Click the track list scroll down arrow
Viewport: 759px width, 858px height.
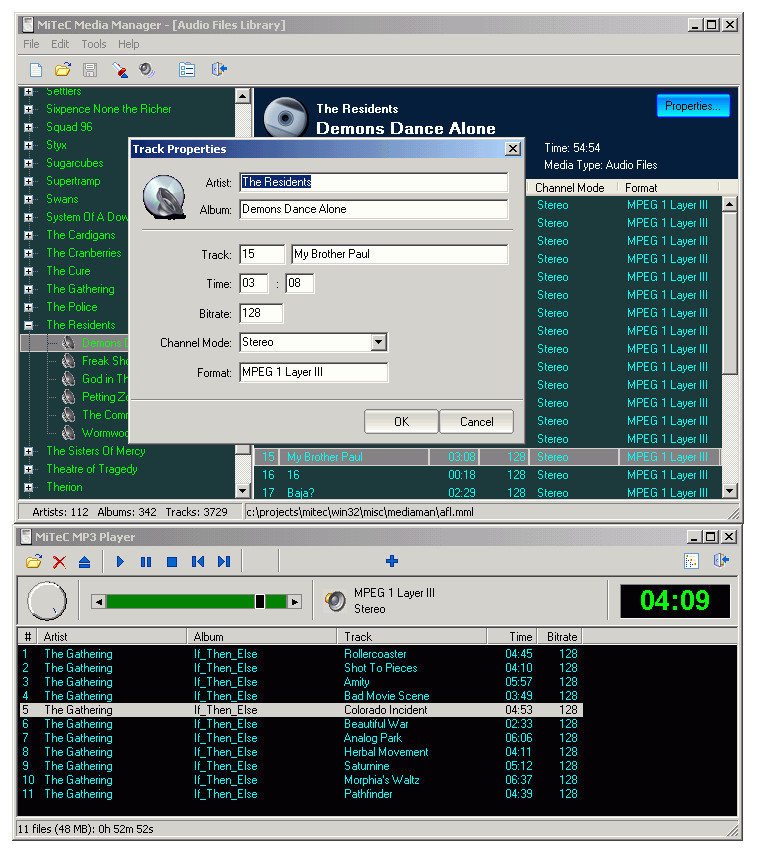729,491
